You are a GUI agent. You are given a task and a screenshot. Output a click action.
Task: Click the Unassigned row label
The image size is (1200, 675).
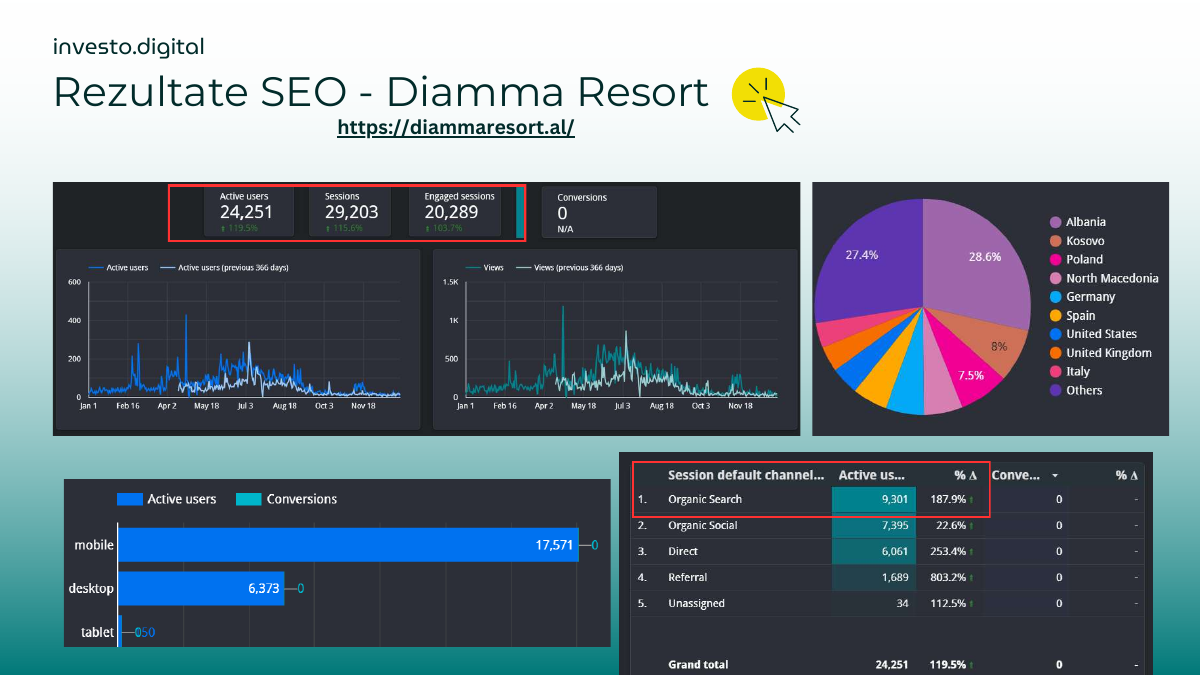pos(696,603)
